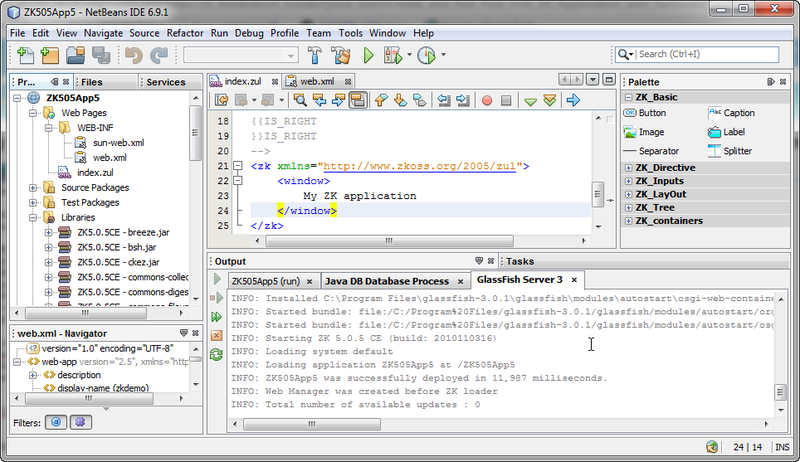Click the editor horizontal scrollbar thumb

point(389,241)
